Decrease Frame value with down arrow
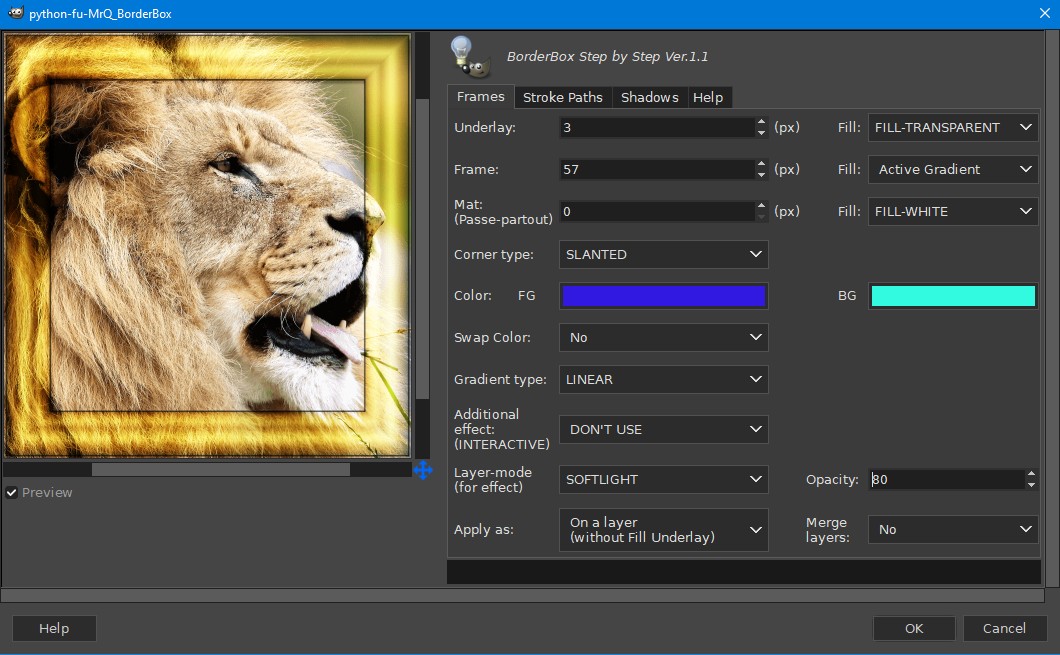 coord(761,175)
